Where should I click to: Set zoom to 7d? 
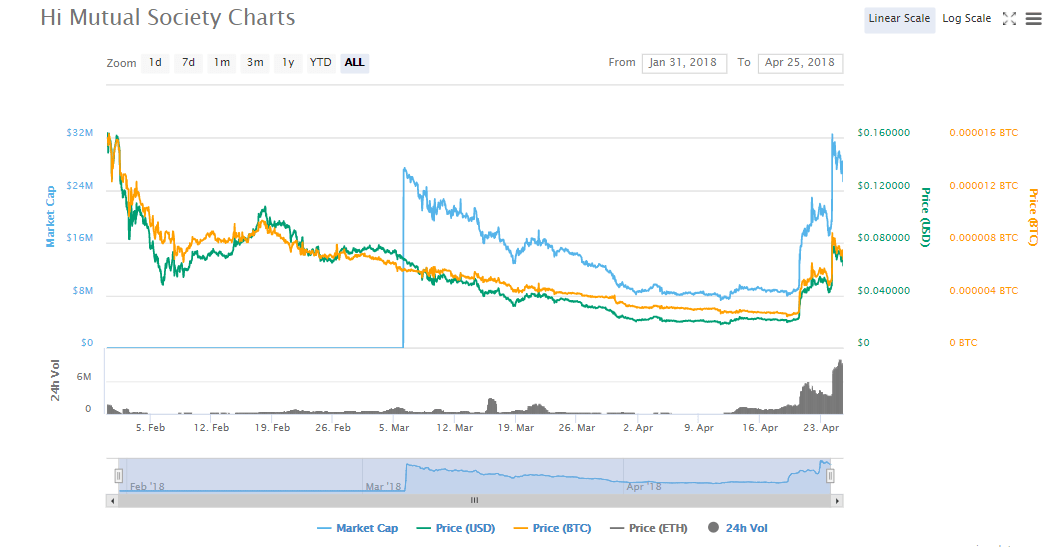188,63
